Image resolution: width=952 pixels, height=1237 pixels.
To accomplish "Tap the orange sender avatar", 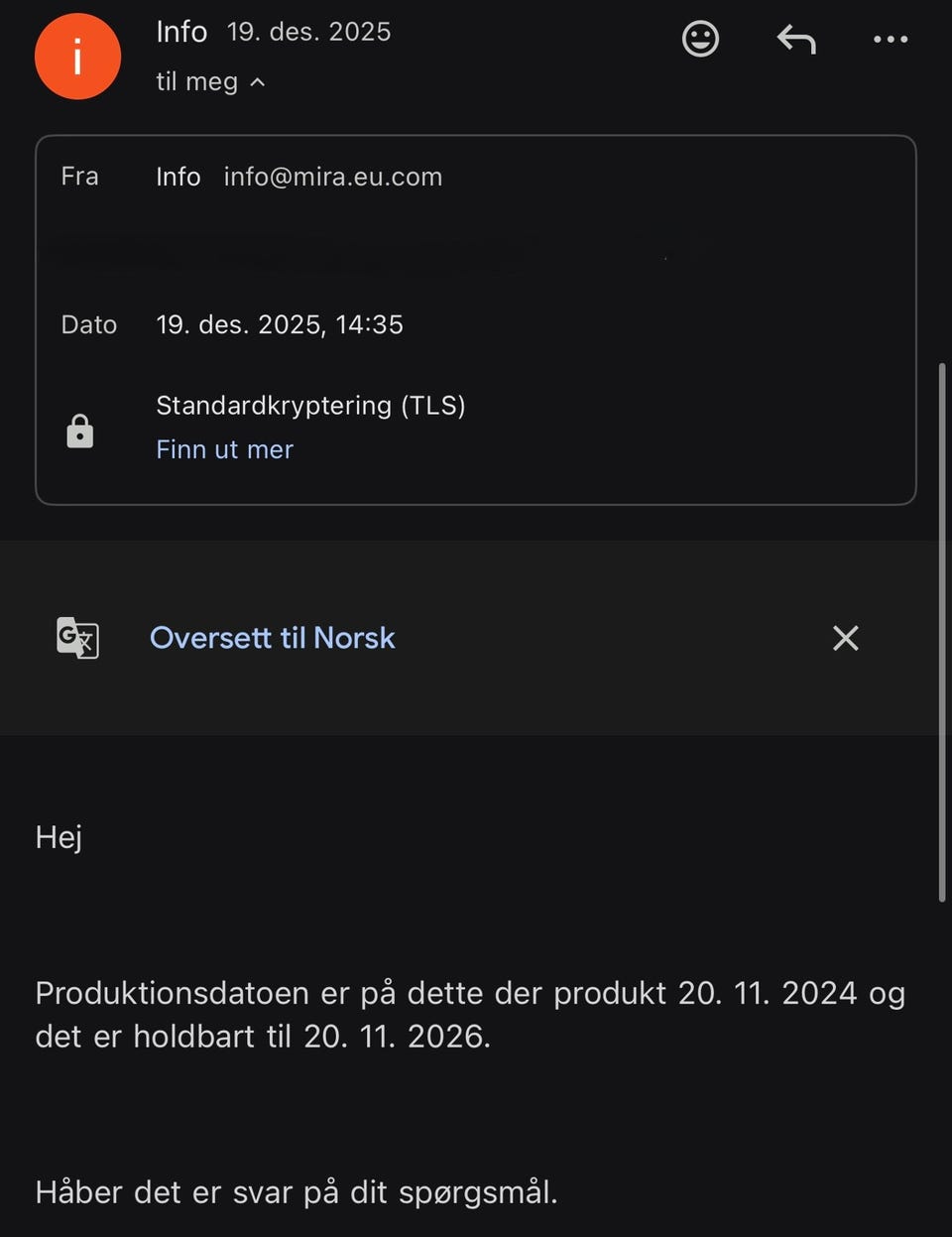I will 77,57.
